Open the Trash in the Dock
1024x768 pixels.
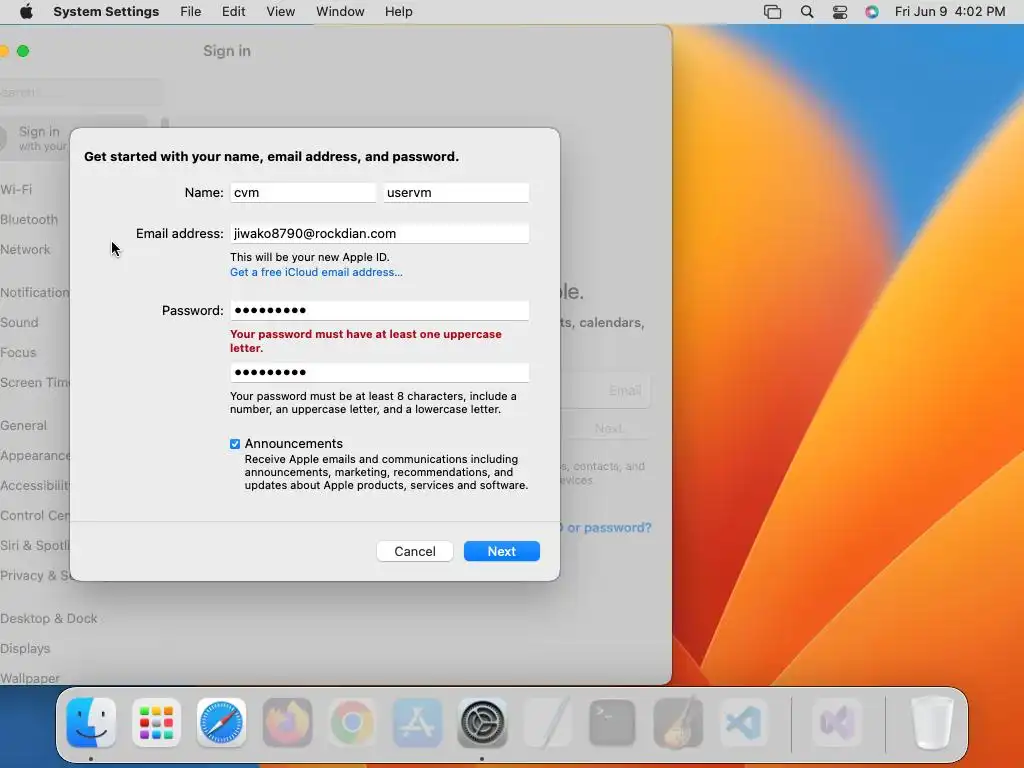(932, 723)
